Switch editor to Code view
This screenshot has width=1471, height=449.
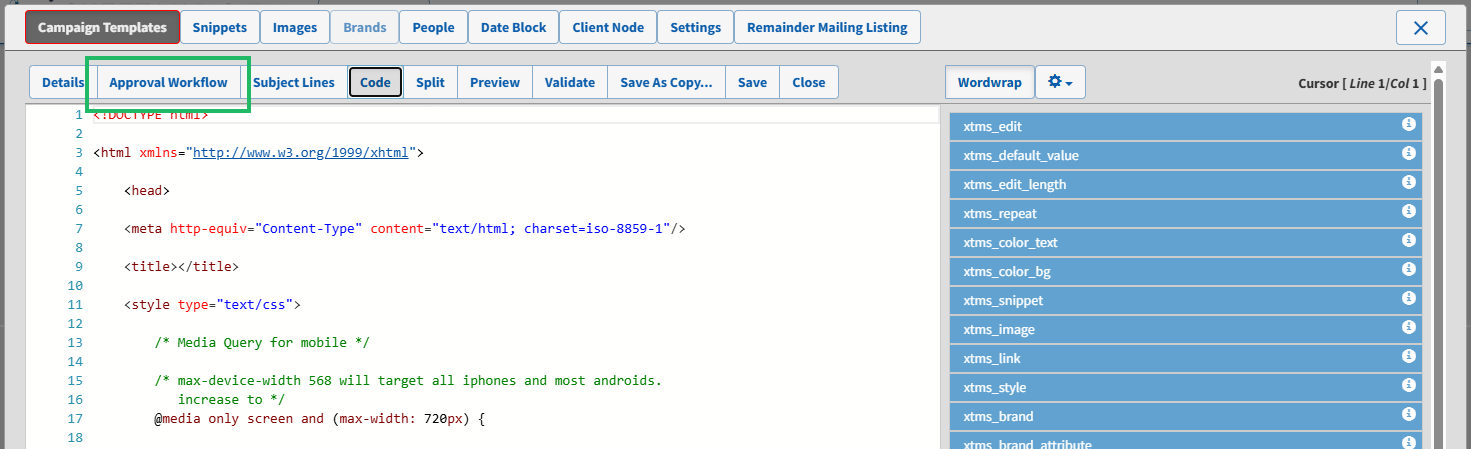(375, 82)
